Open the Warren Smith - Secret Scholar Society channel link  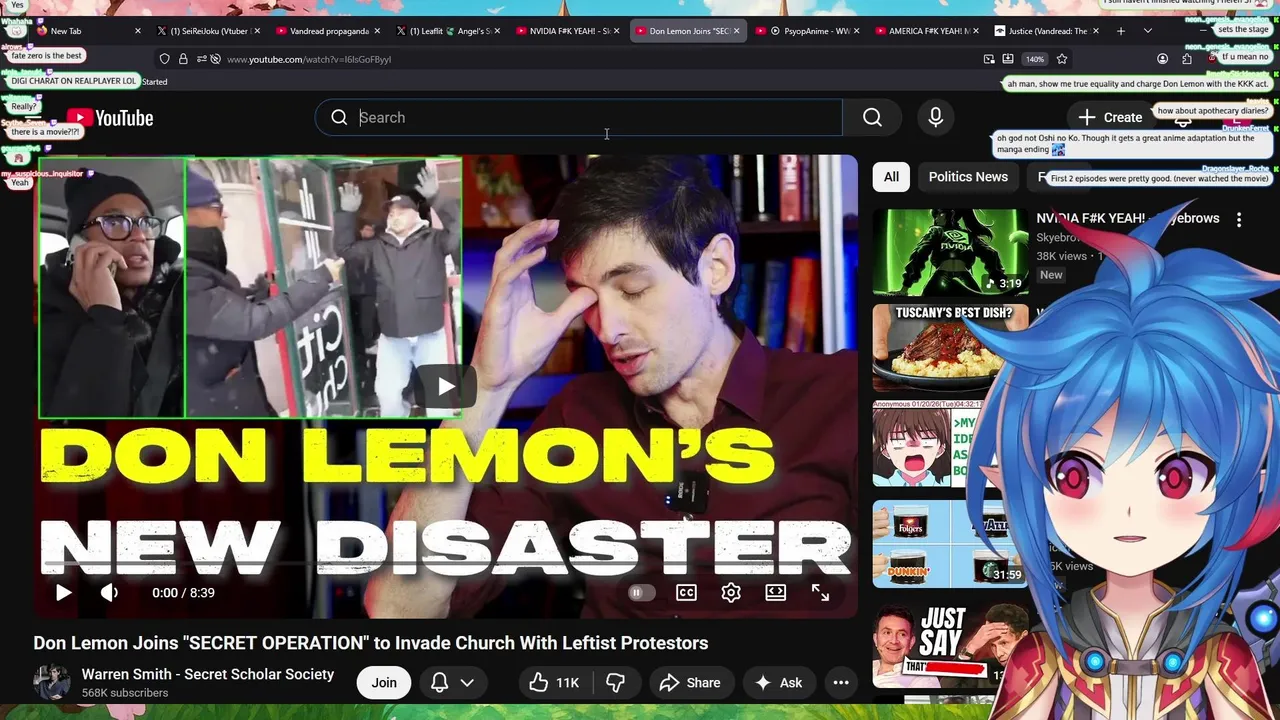[x=208, y=674]
